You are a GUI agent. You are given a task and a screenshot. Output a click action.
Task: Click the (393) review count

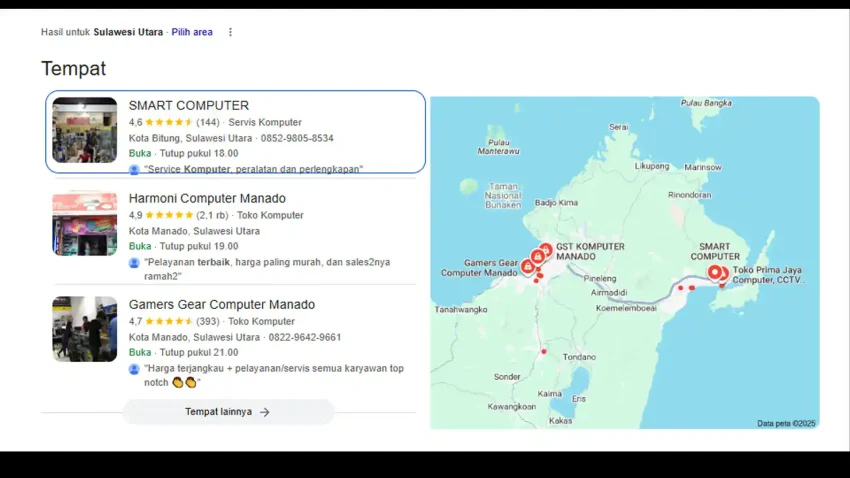click(x=208, y=321)
